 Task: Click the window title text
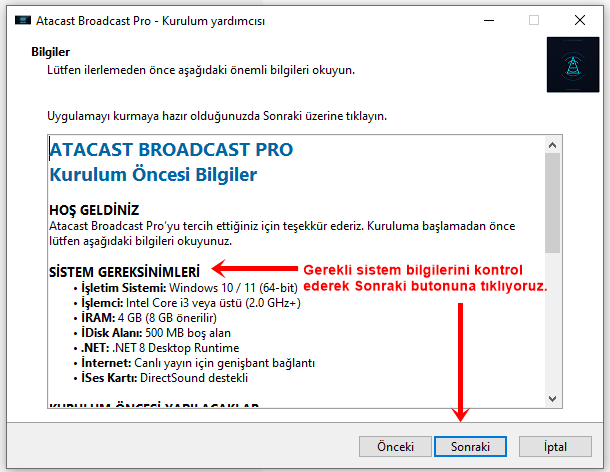pyautogui.click(x=150, y=21)
